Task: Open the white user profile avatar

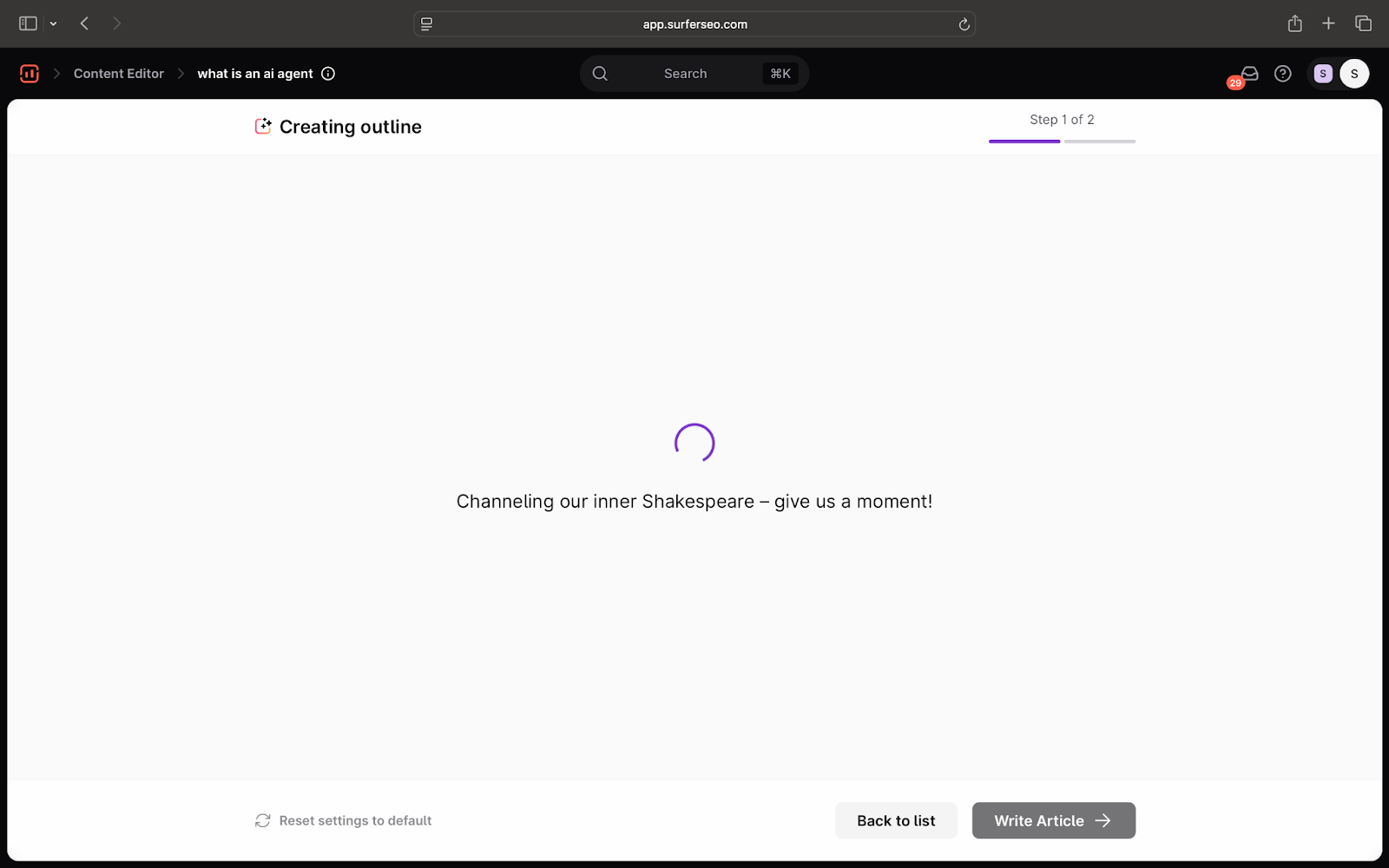Action: (1353, 74)
